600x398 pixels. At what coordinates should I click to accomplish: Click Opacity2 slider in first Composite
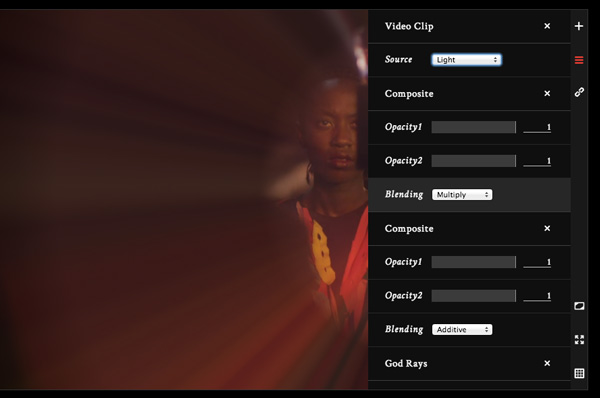(474, 161)
